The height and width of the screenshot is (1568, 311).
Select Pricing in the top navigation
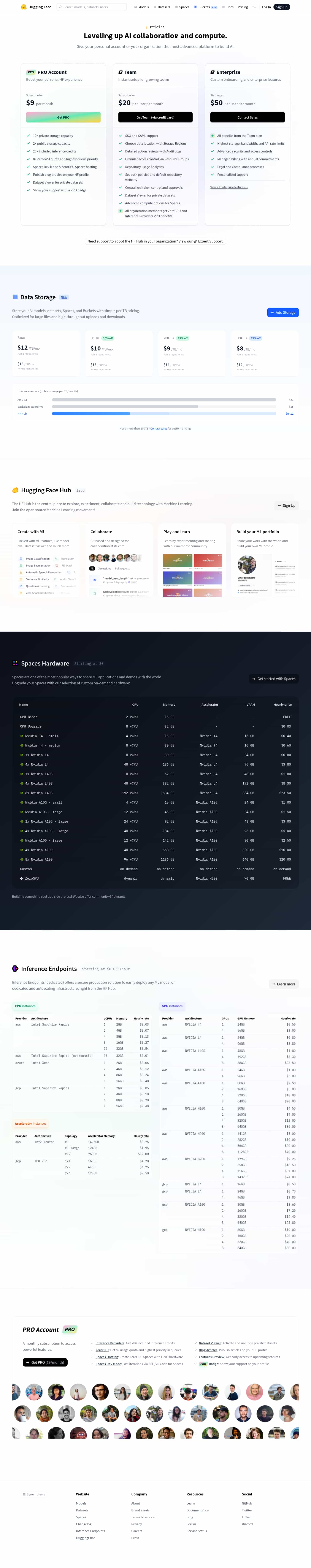tap(243, 7)
